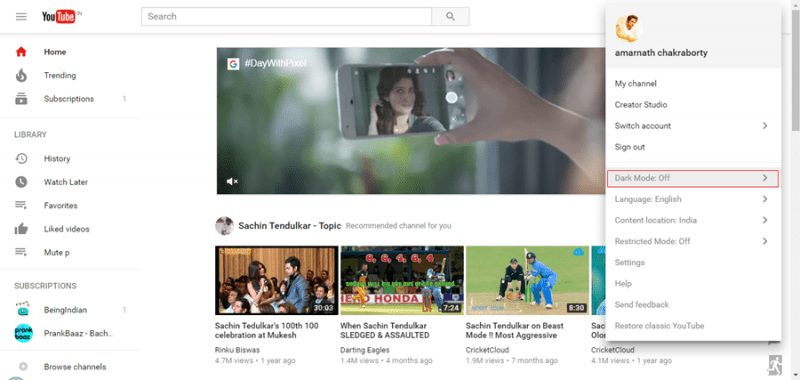Open the hamburger guide menu

tap(21, 16)
